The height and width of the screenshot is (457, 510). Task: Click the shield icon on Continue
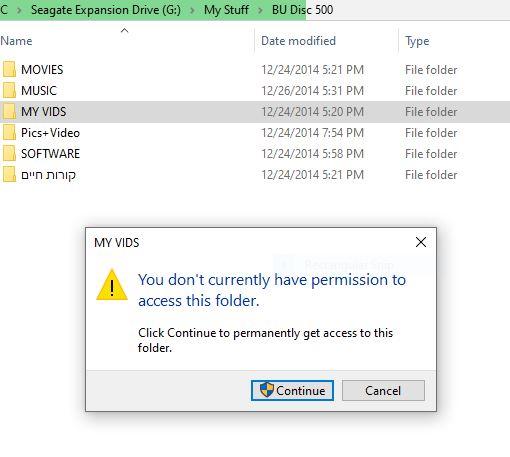[266, 390]
